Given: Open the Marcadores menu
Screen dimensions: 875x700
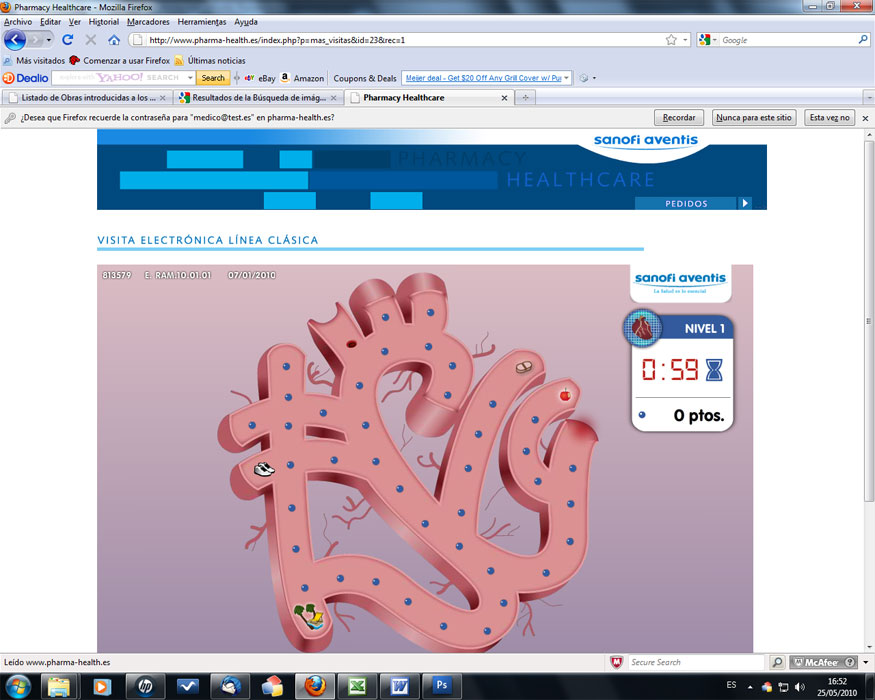Looking at the screenshot, I should point(148,22).
